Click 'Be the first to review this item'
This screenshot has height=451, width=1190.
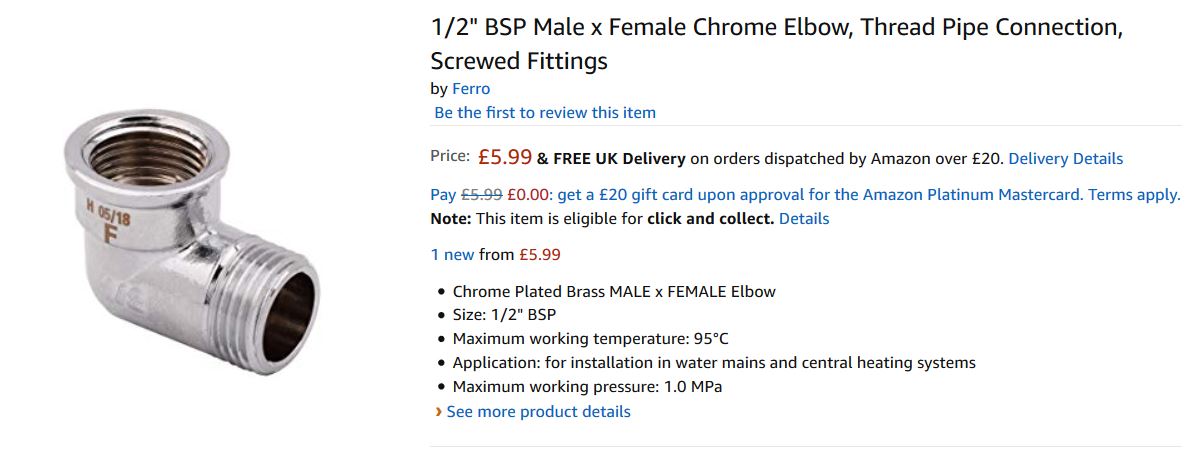coord(545,113)
